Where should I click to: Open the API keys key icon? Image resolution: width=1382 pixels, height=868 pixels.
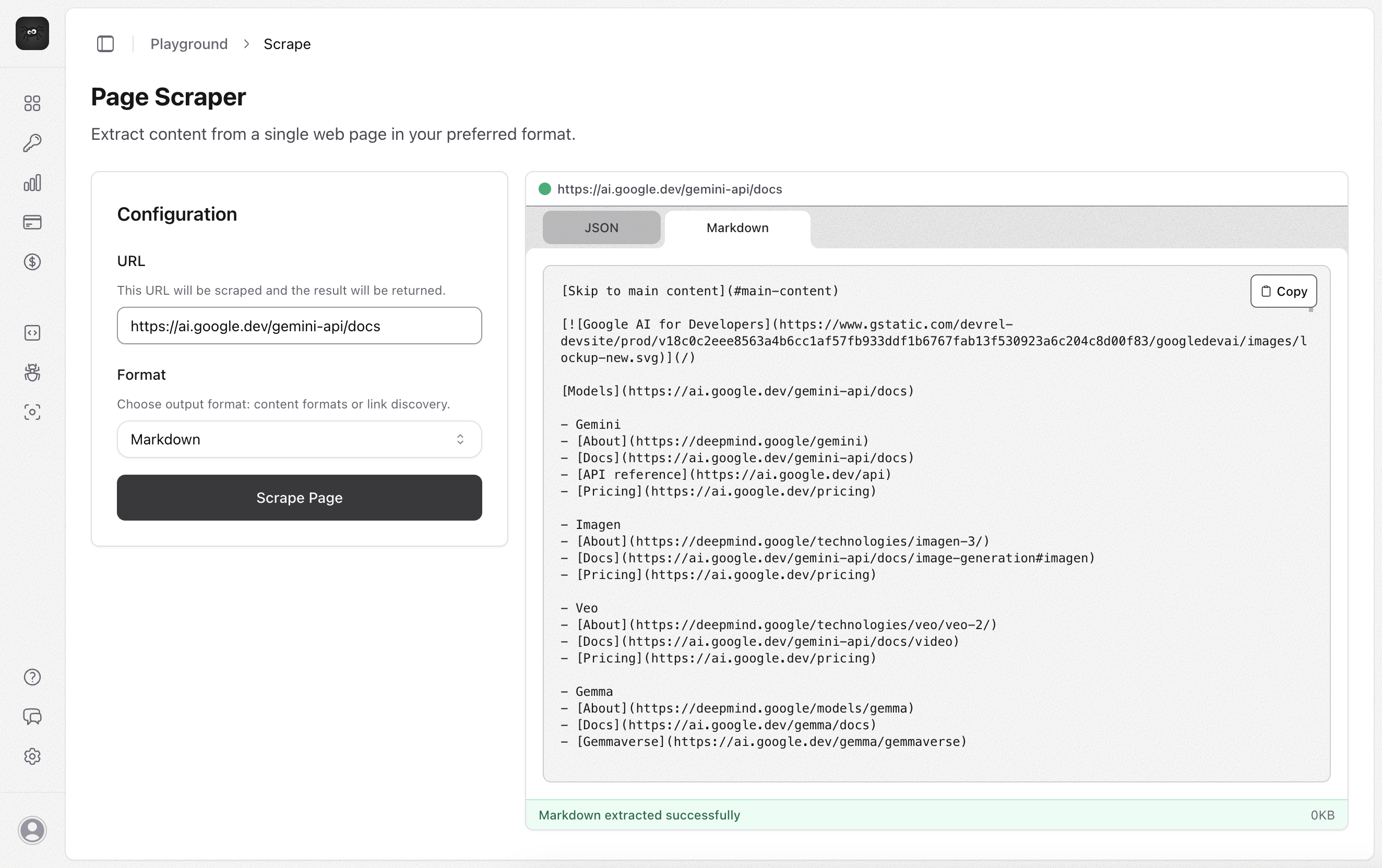pos(32,143)
